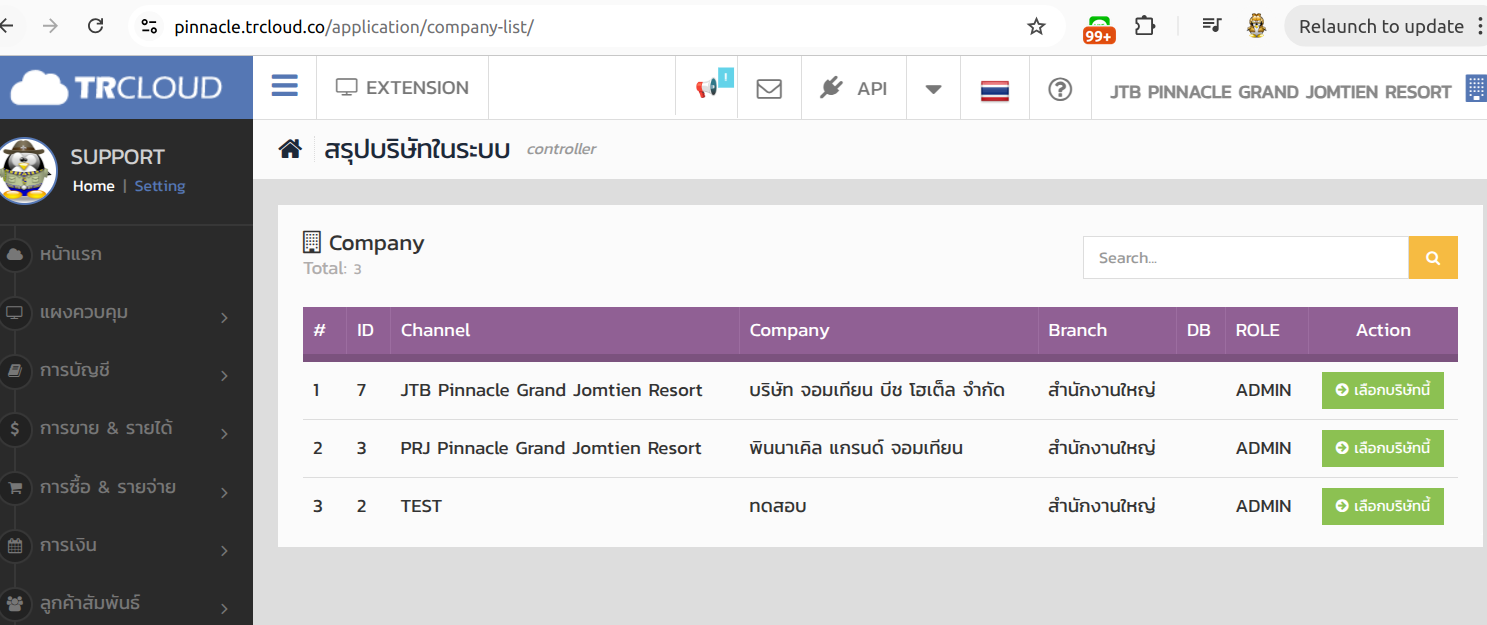Click the cart icon beside การซื้อ & รายจ่าย
Image resolution: width=1487 pixels, height=625 pixels.
pos(15,488)
